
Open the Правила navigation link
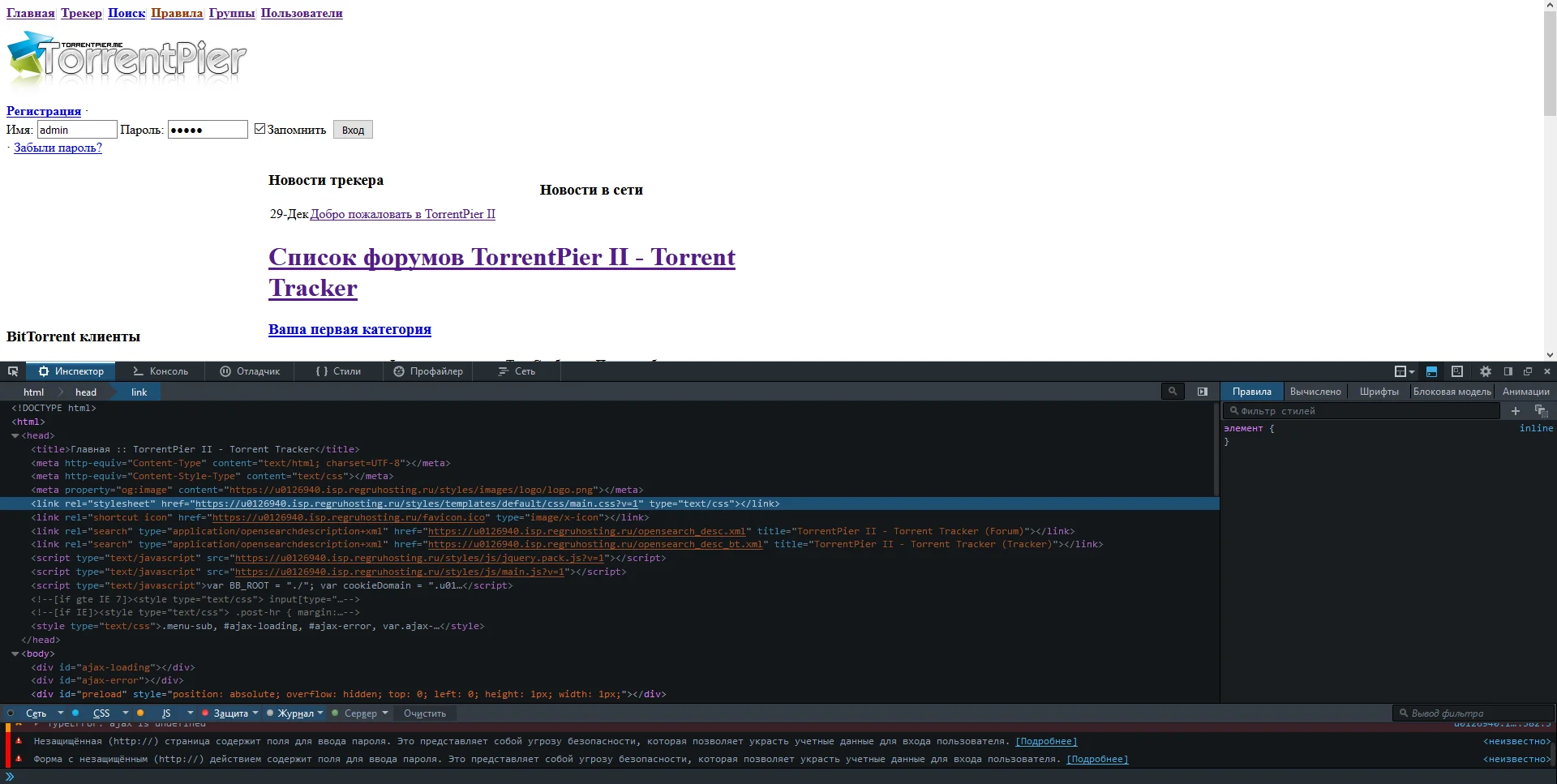coord(177,13)
